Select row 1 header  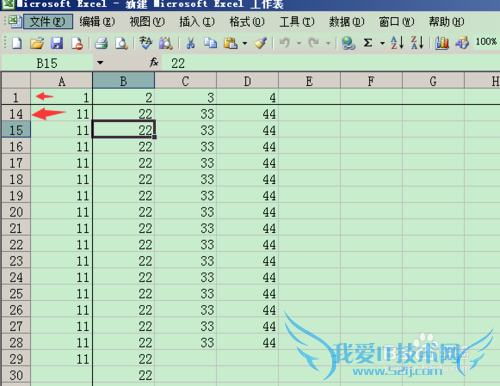point(16,97)
